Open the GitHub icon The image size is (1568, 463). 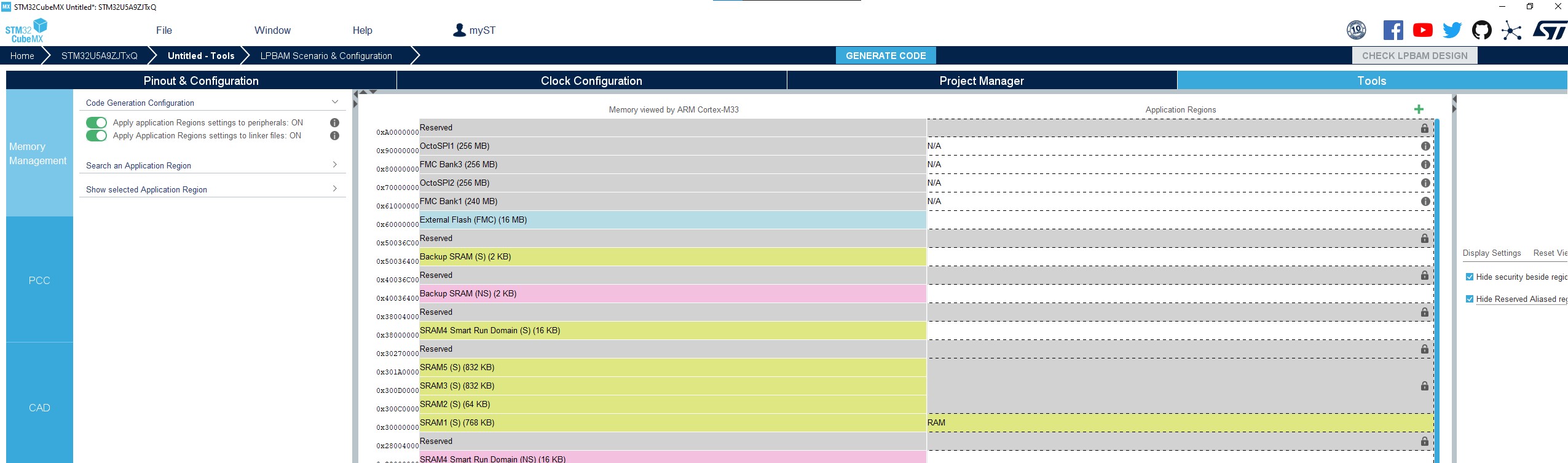pos(1481,30)
